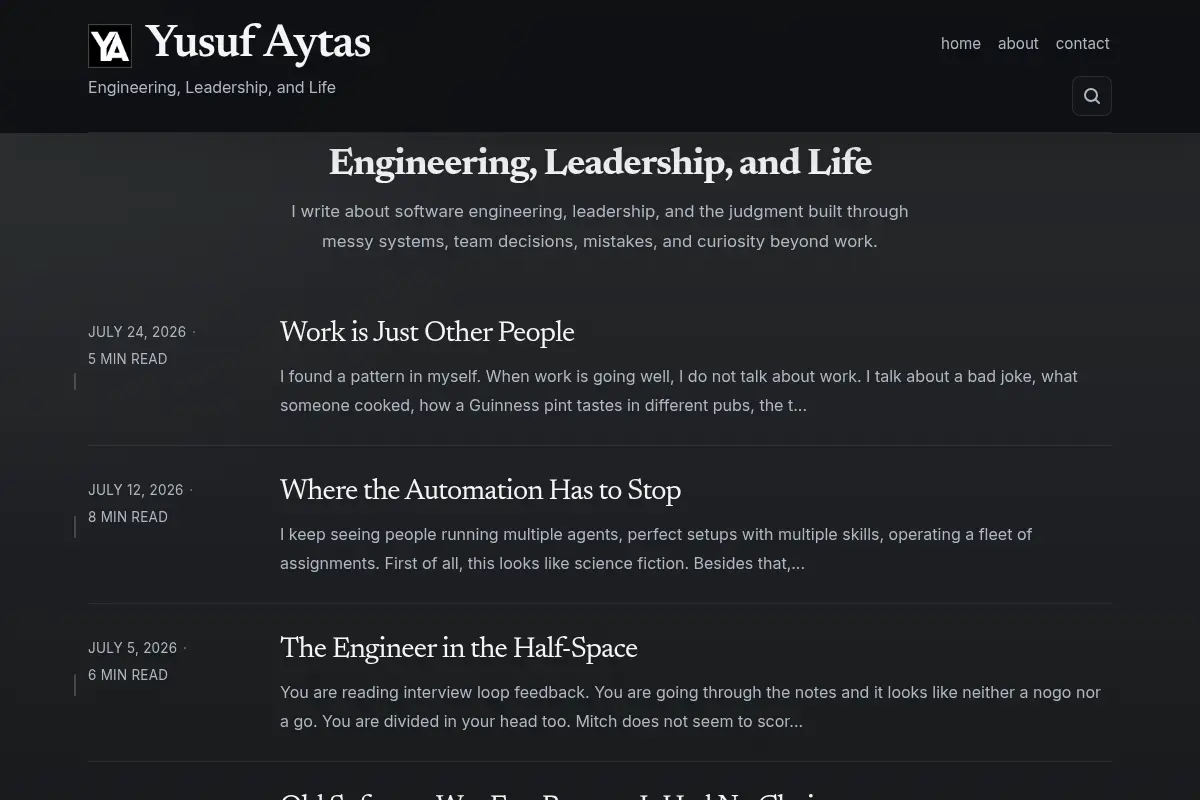Open article The Engineer in the Half-Space
Screen dimensions: 1200x800
458,649
